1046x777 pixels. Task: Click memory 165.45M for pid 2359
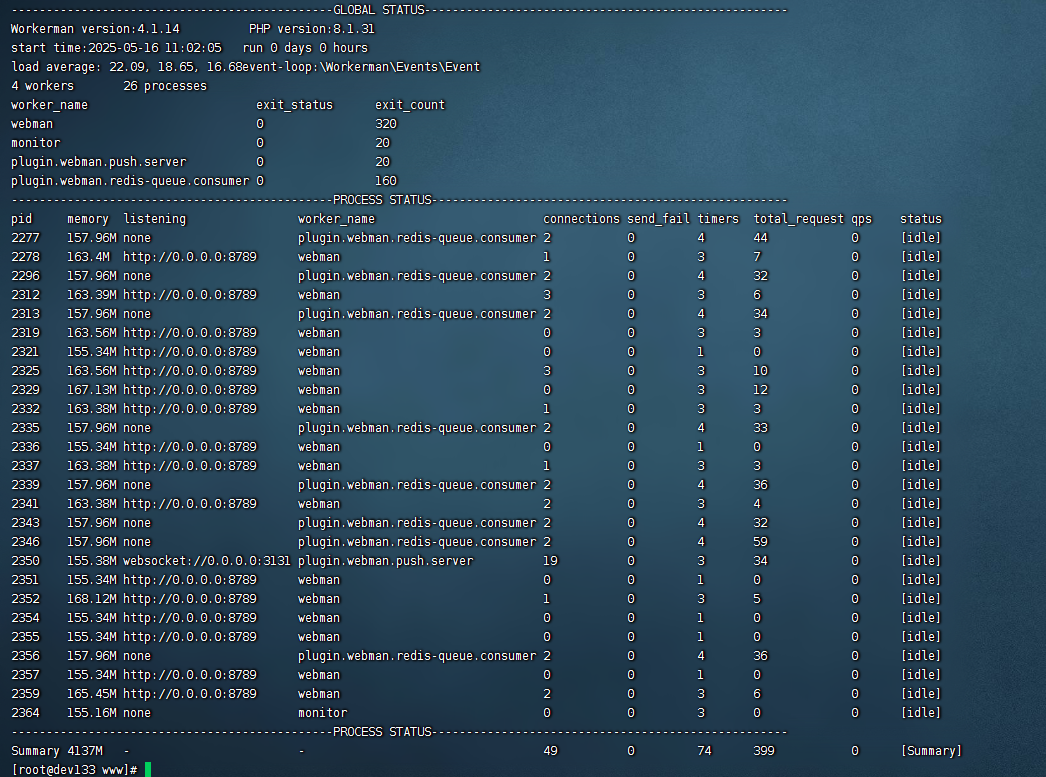coord(91,694)
